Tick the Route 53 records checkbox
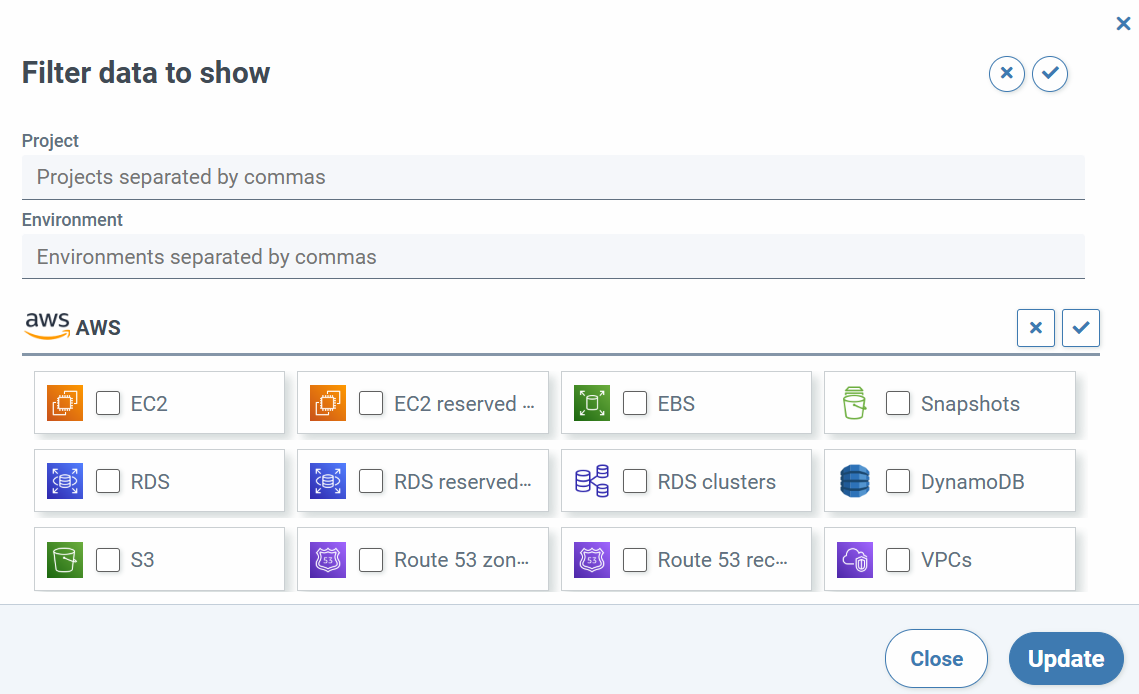 (635, 560)
